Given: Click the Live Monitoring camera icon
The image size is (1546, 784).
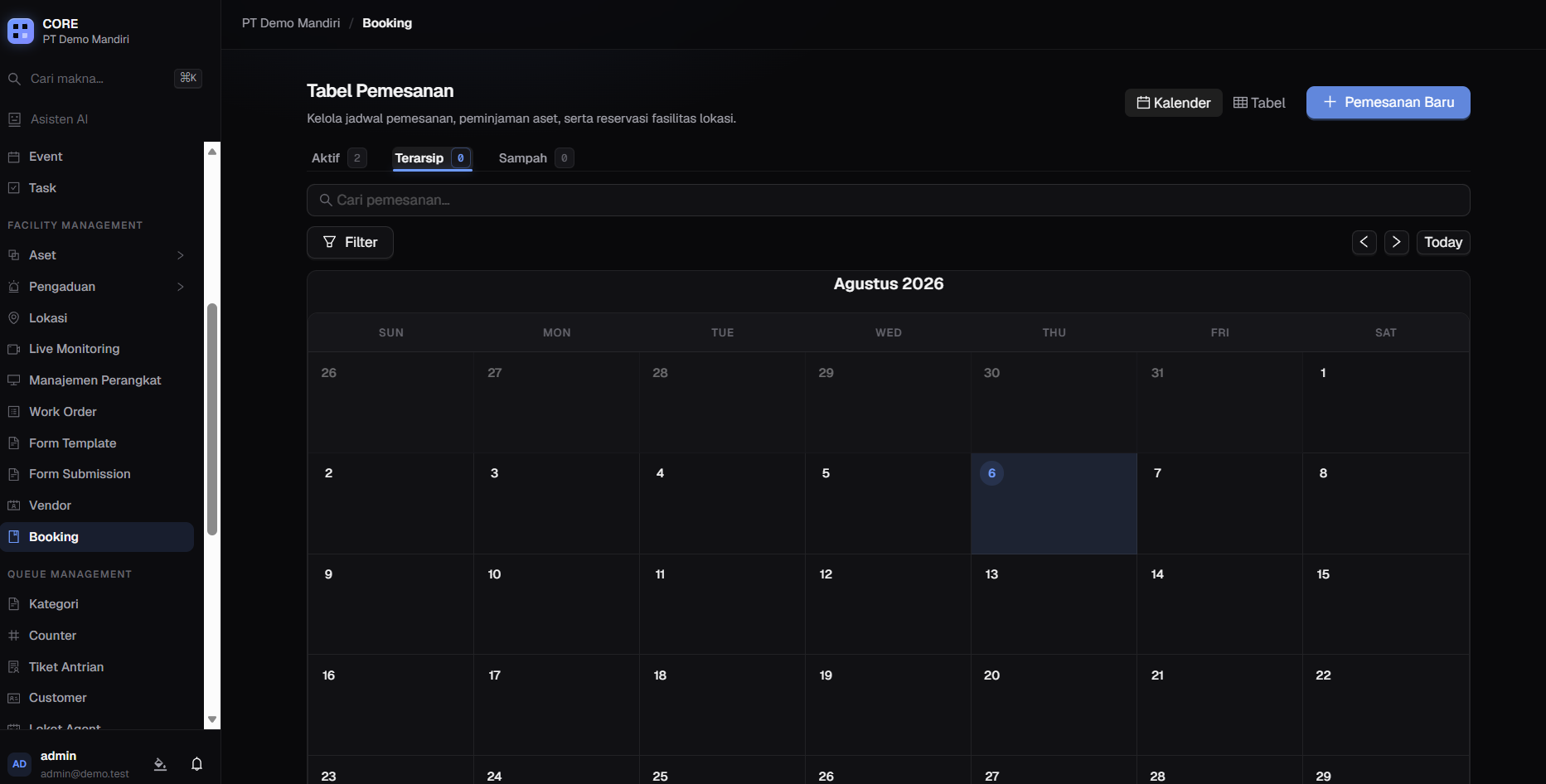Looking at the screenshot, I should [x=14, y=349].
